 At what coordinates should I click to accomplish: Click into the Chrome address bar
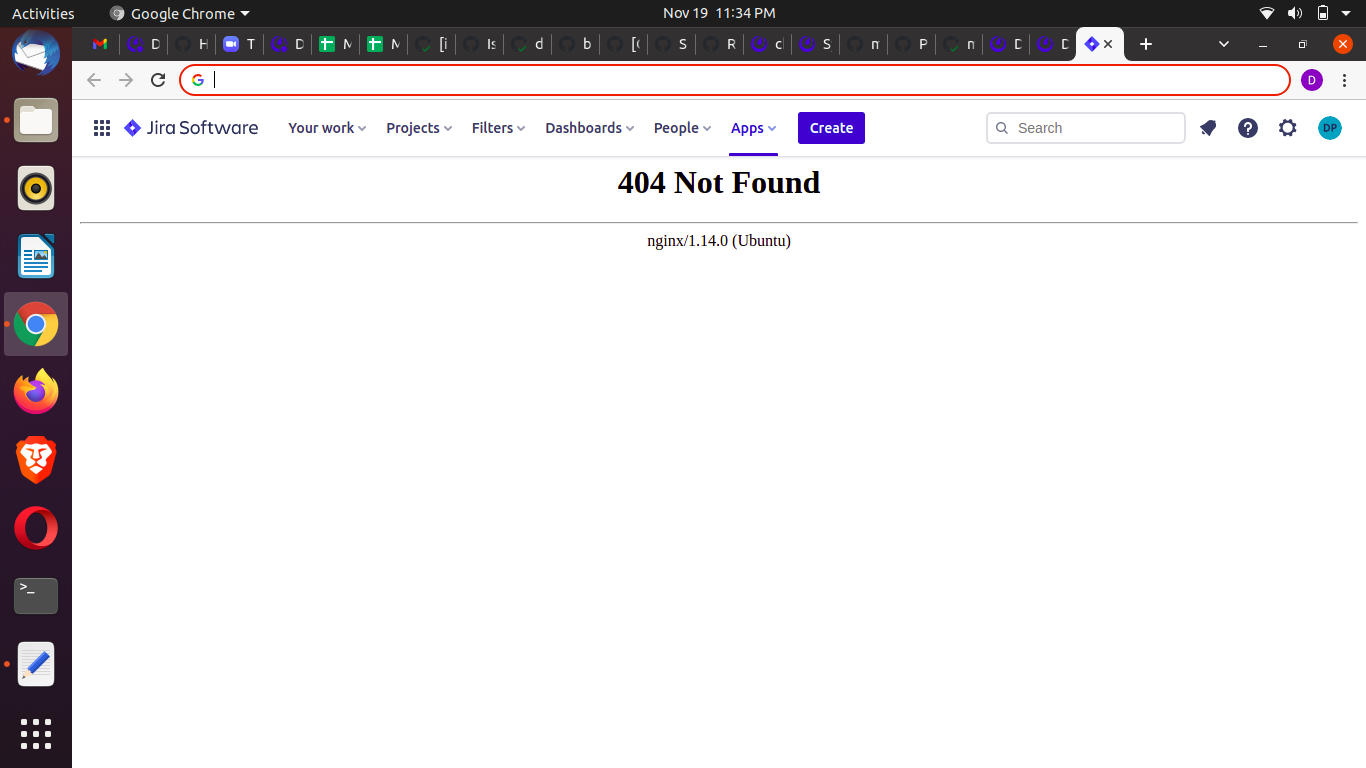point(735,80)
